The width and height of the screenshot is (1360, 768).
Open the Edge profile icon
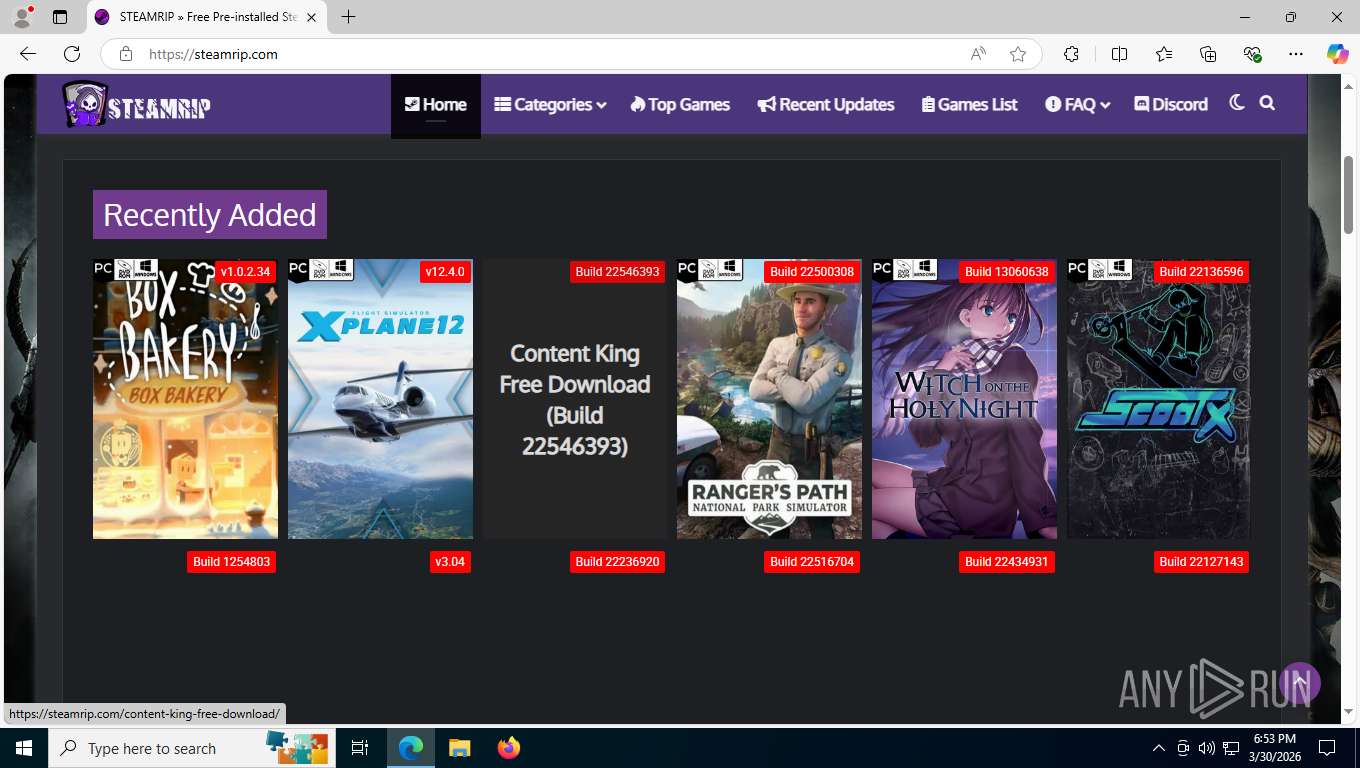tap(22, 17)
